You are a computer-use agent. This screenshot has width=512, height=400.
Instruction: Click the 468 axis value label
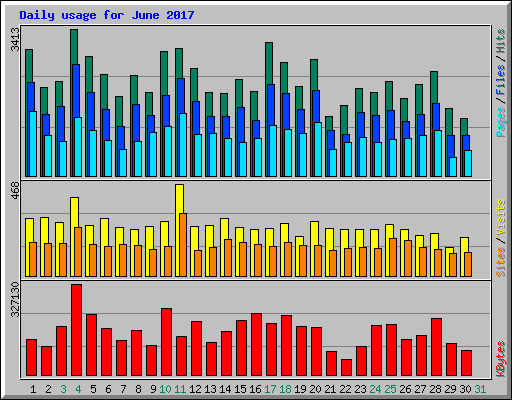click(x=15, y=191)
